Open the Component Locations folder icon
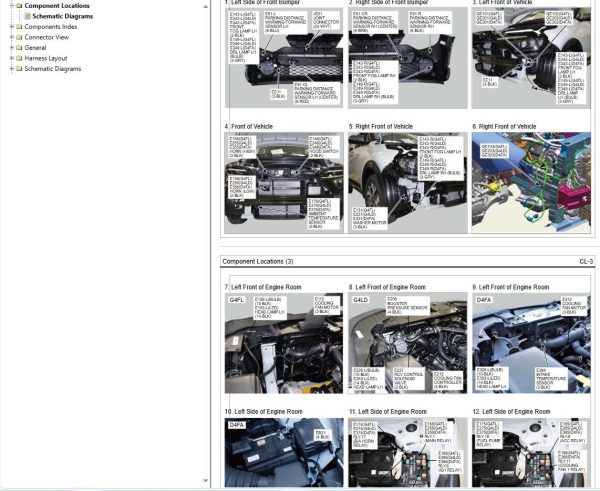This screenshot has height=491, width=600. [x=19, y=6]
